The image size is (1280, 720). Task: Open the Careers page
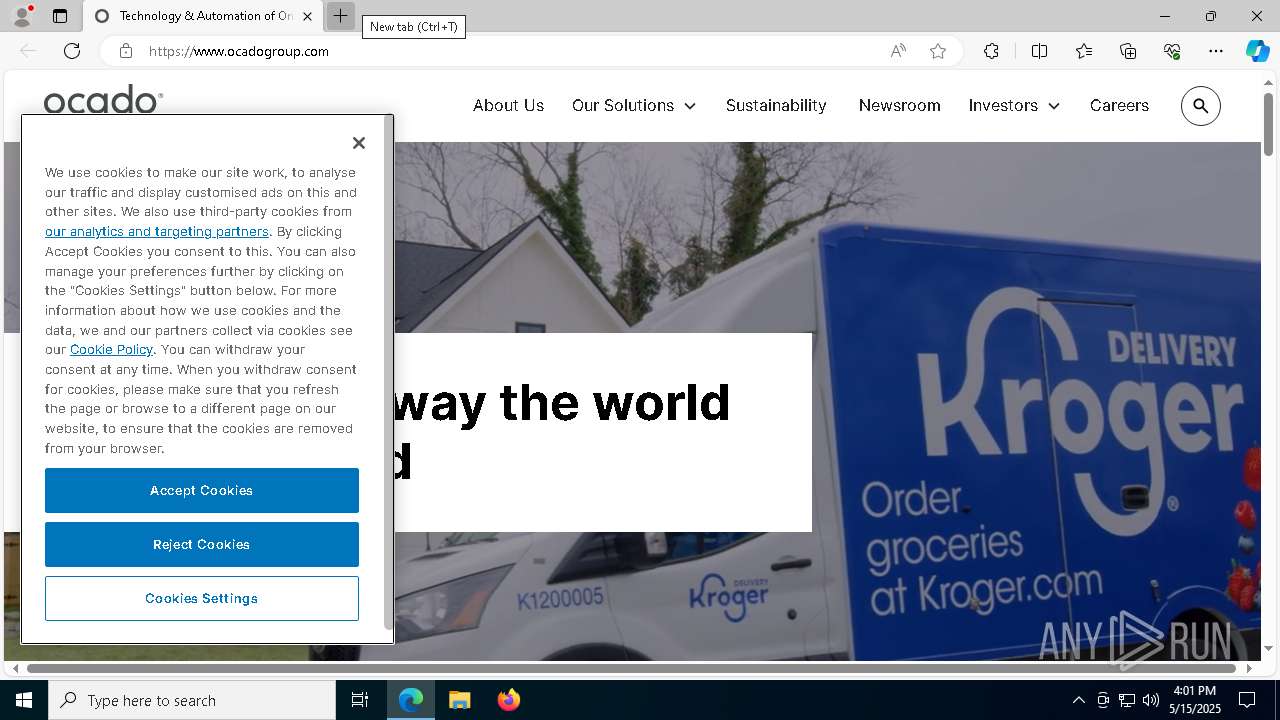[1119, 105]
